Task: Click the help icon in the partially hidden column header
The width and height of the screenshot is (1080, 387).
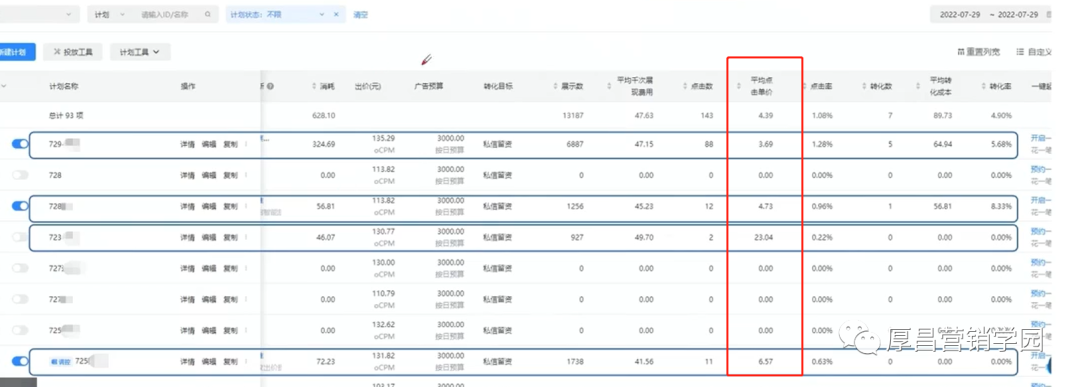Action: [270, 86]
